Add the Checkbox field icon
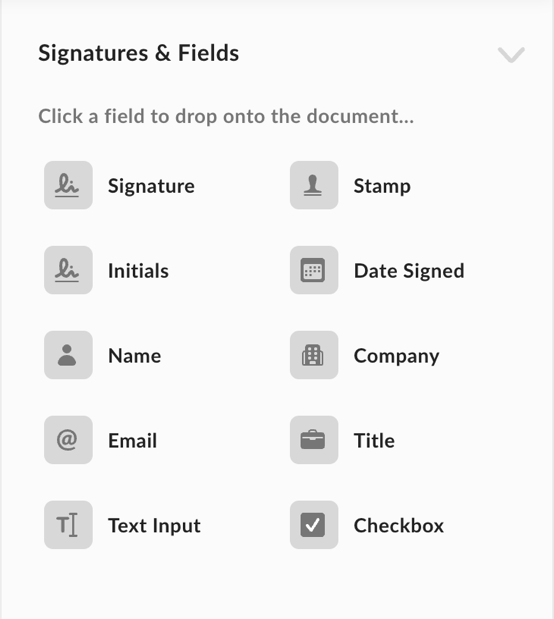This screenshot has width=554, height=619. (314, 525)
